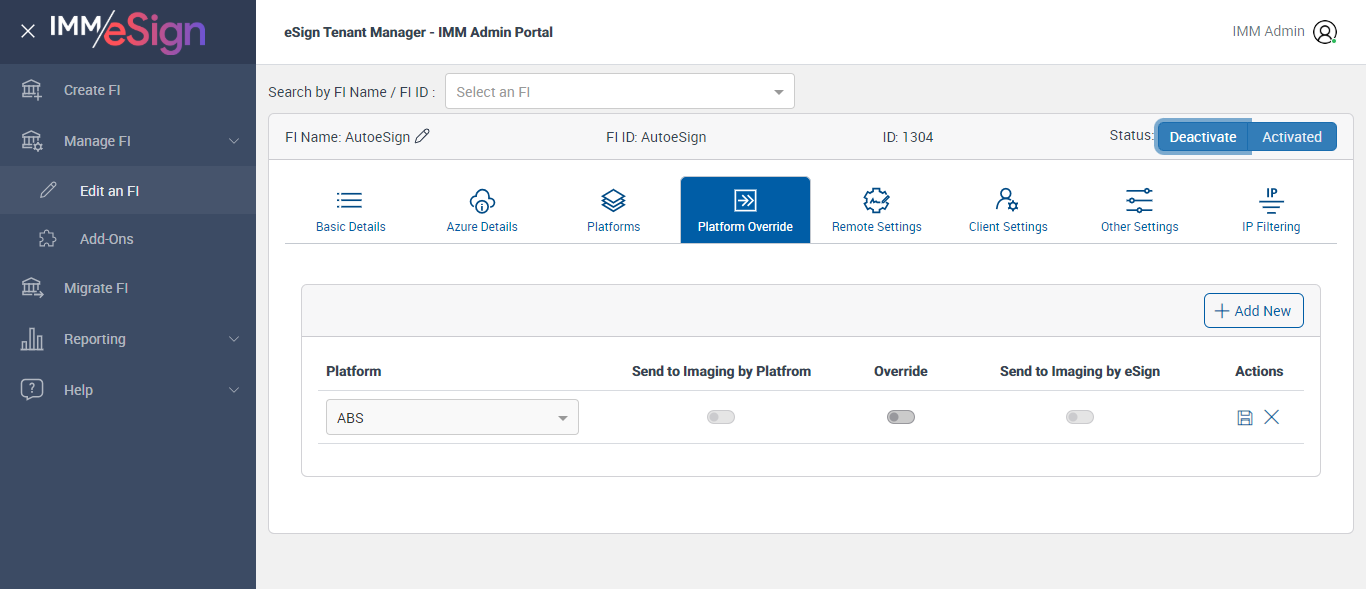Click the Deactivate status button
Screen dimensions: 1366x589
click(x=1203, y=137)
